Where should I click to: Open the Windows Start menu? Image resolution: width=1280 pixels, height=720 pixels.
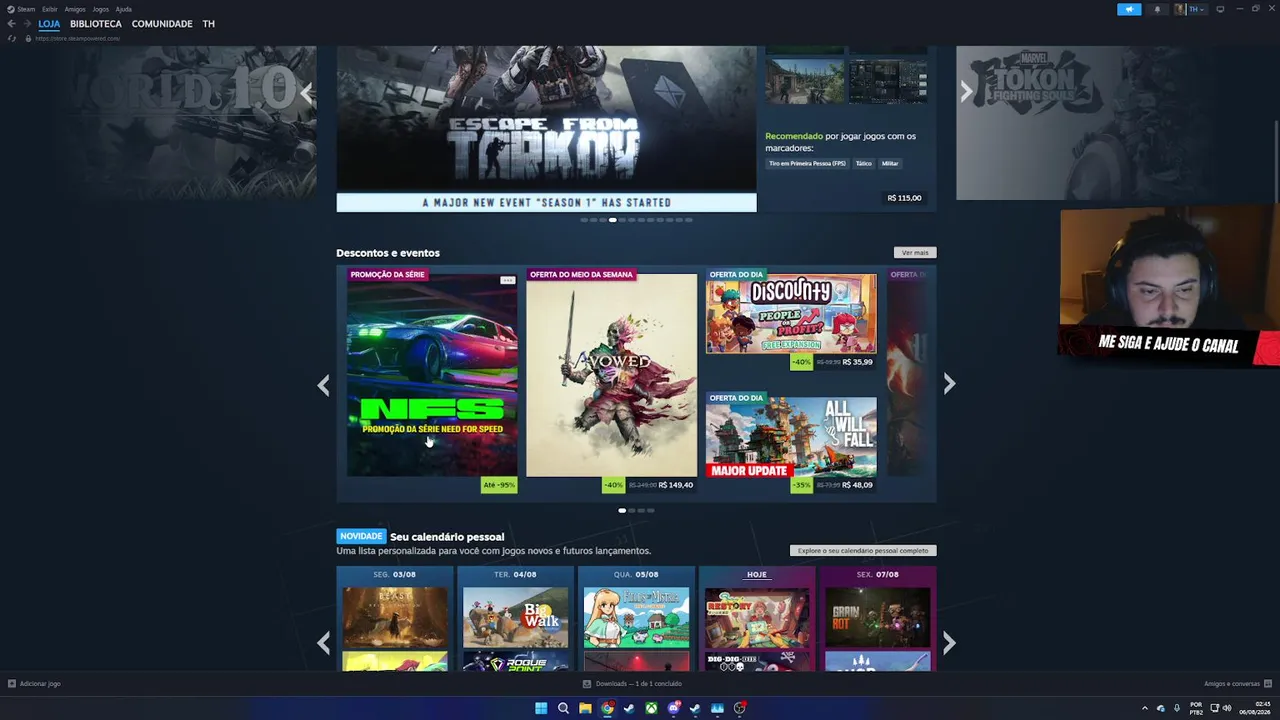[541, 708]
